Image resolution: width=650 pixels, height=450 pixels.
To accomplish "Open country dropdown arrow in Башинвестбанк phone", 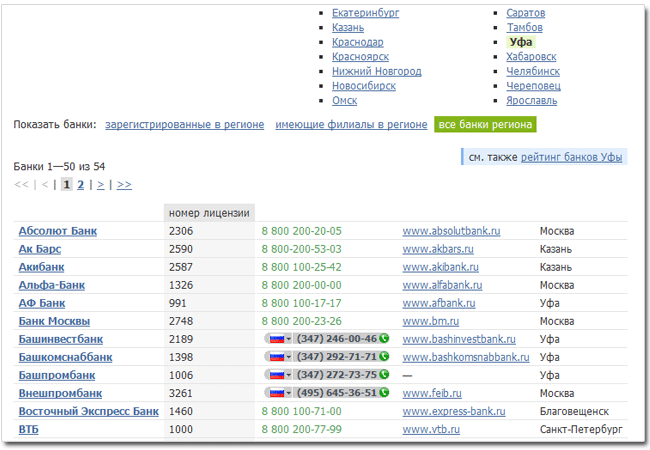I will [x=289, y=339].
